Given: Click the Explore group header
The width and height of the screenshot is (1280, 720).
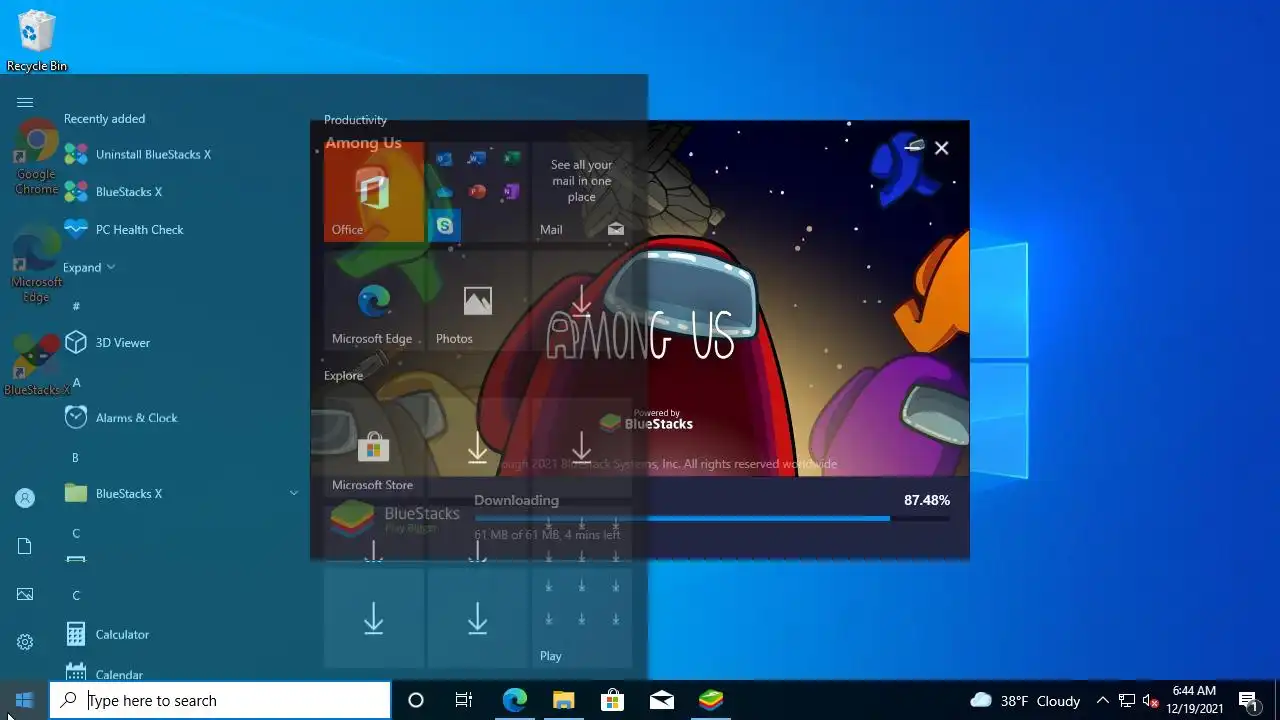Looking at the screenshot, I should [343, 375].
